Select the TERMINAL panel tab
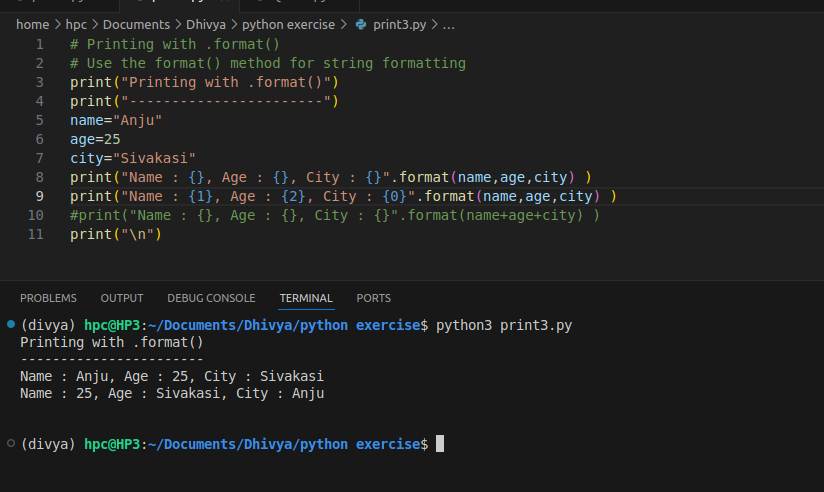This screenshot has height=492, width=824. 306,298
